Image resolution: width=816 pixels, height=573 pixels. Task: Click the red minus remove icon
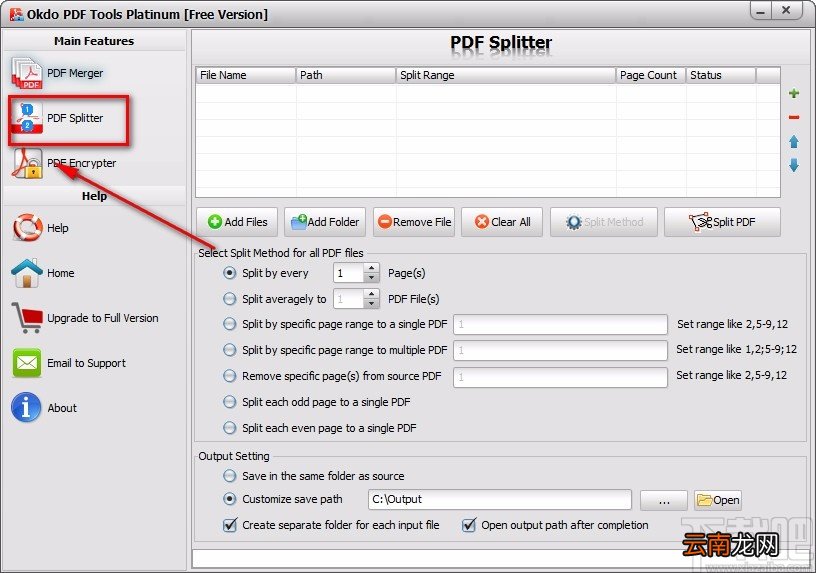pos(794,118)
